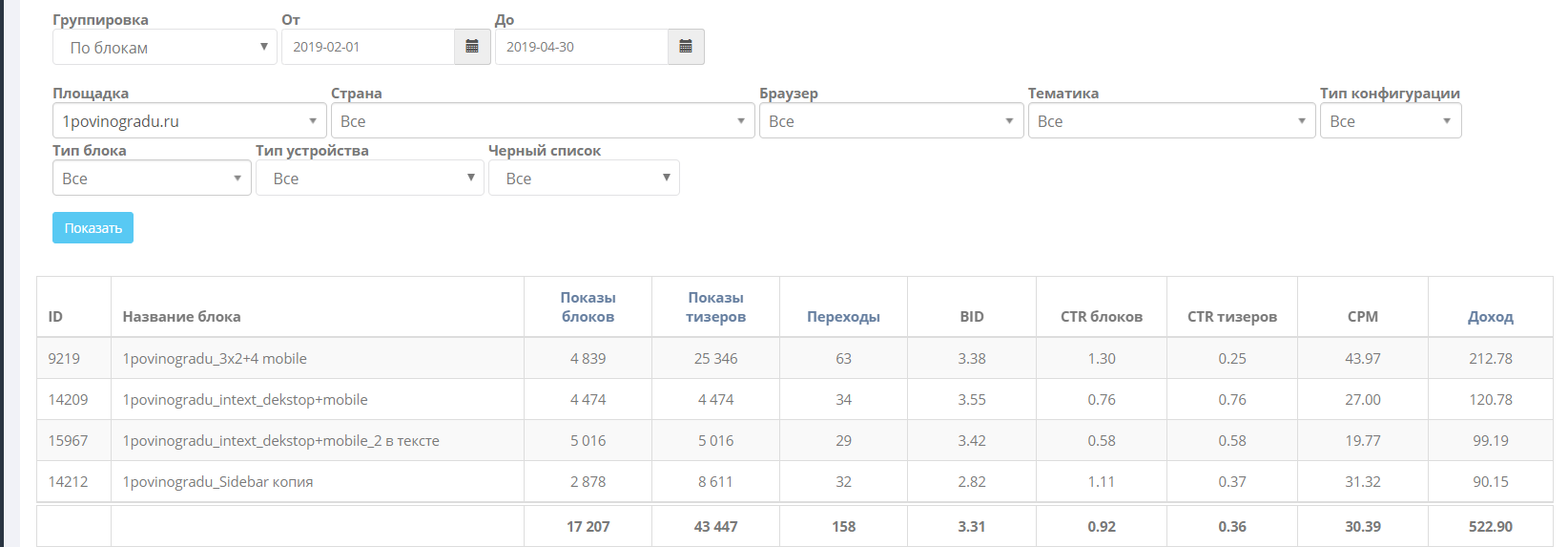Expand the Тип блока dropdown

pos(152,179)
